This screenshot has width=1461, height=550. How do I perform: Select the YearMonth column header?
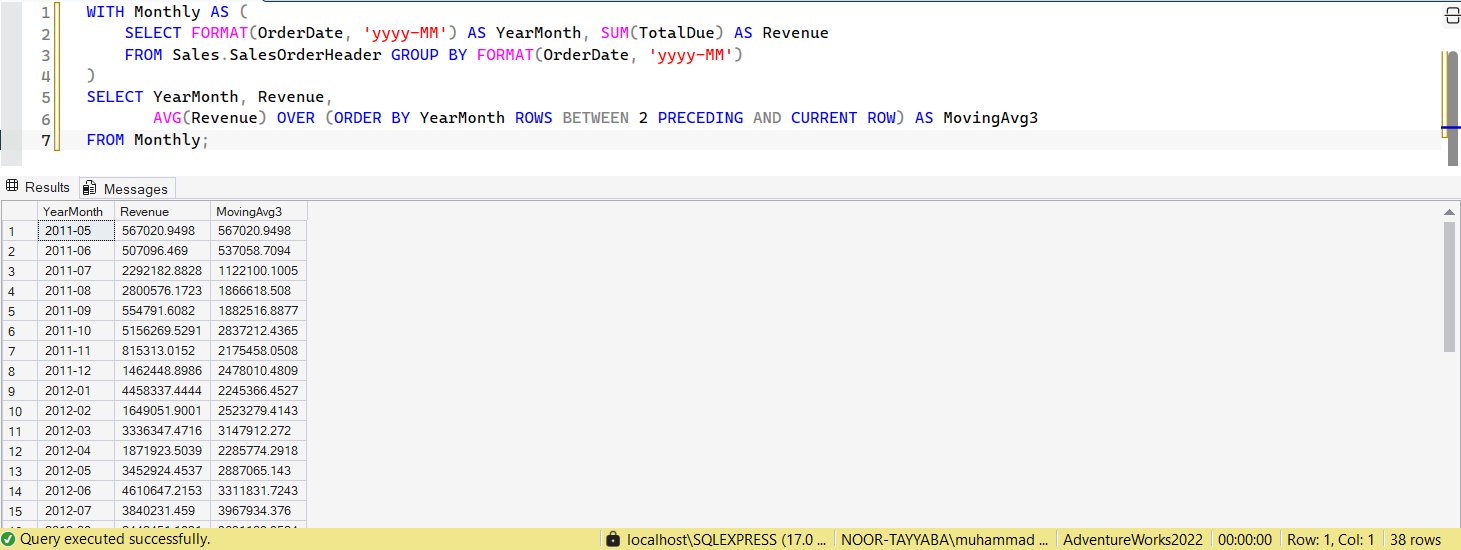click(x=75, y=212)
